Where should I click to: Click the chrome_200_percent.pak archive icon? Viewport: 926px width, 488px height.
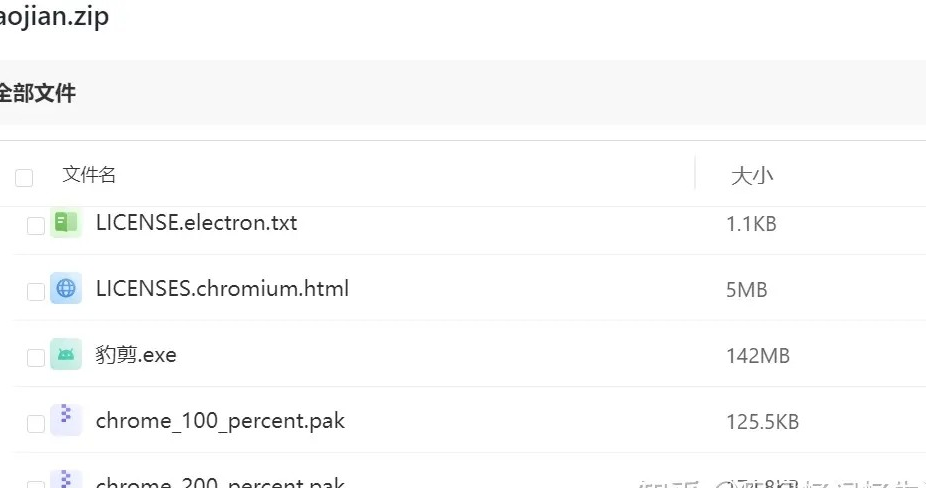66,480
